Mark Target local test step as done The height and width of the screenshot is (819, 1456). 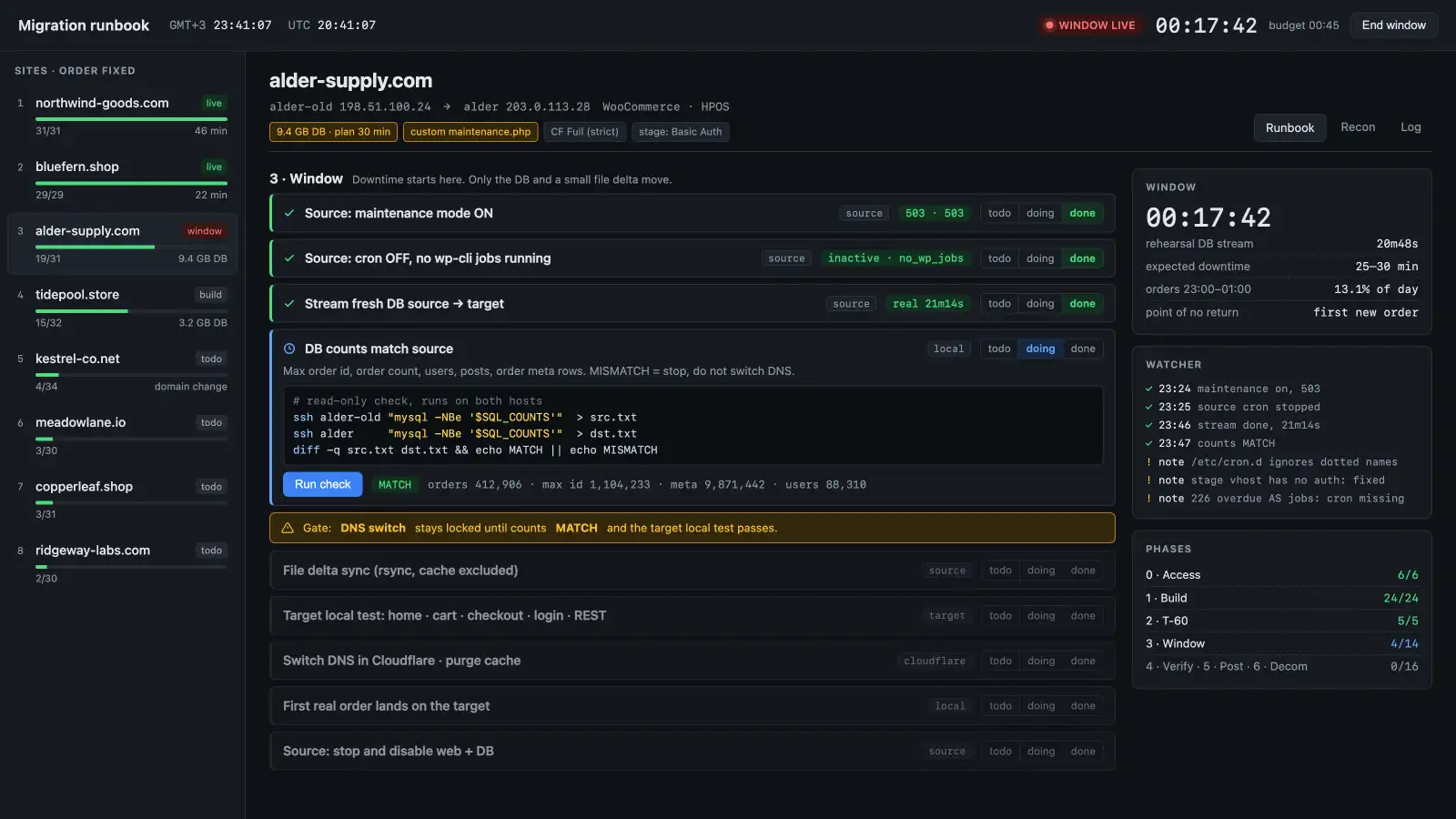pyautogui.click(x=1083, y=616)
